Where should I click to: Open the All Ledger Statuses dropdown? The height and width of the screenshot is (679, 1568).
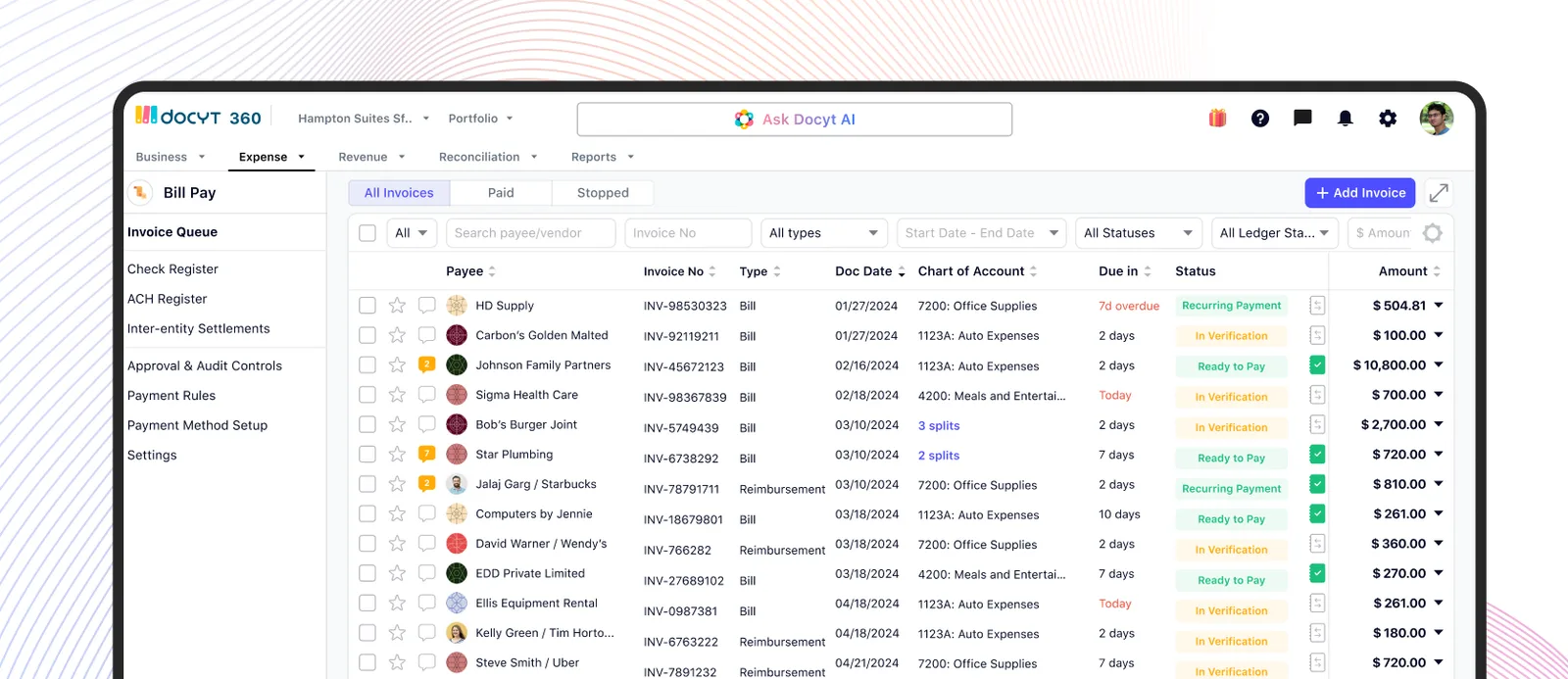(1274, 233)
